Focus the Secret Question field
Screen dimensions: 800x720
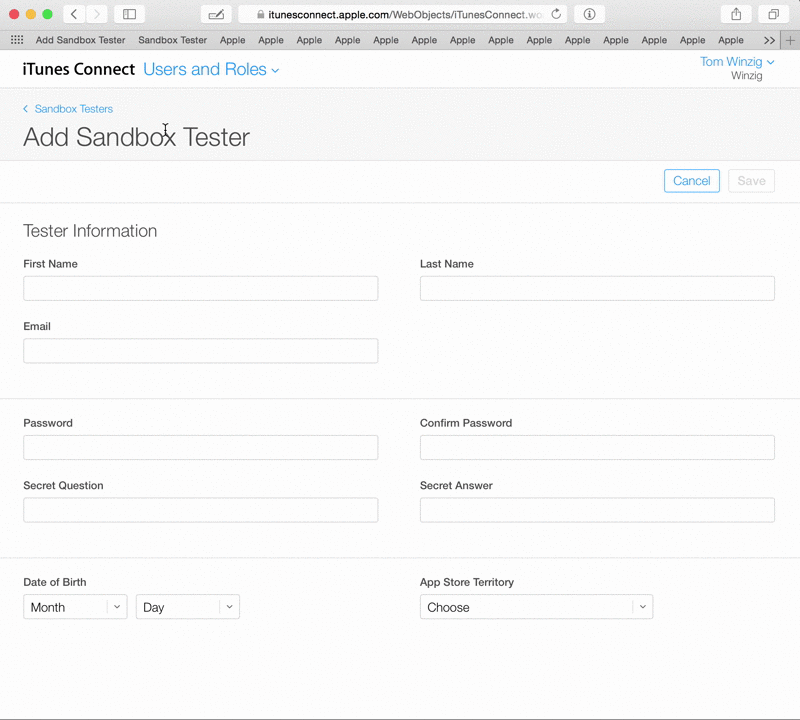tap(201, 510)
